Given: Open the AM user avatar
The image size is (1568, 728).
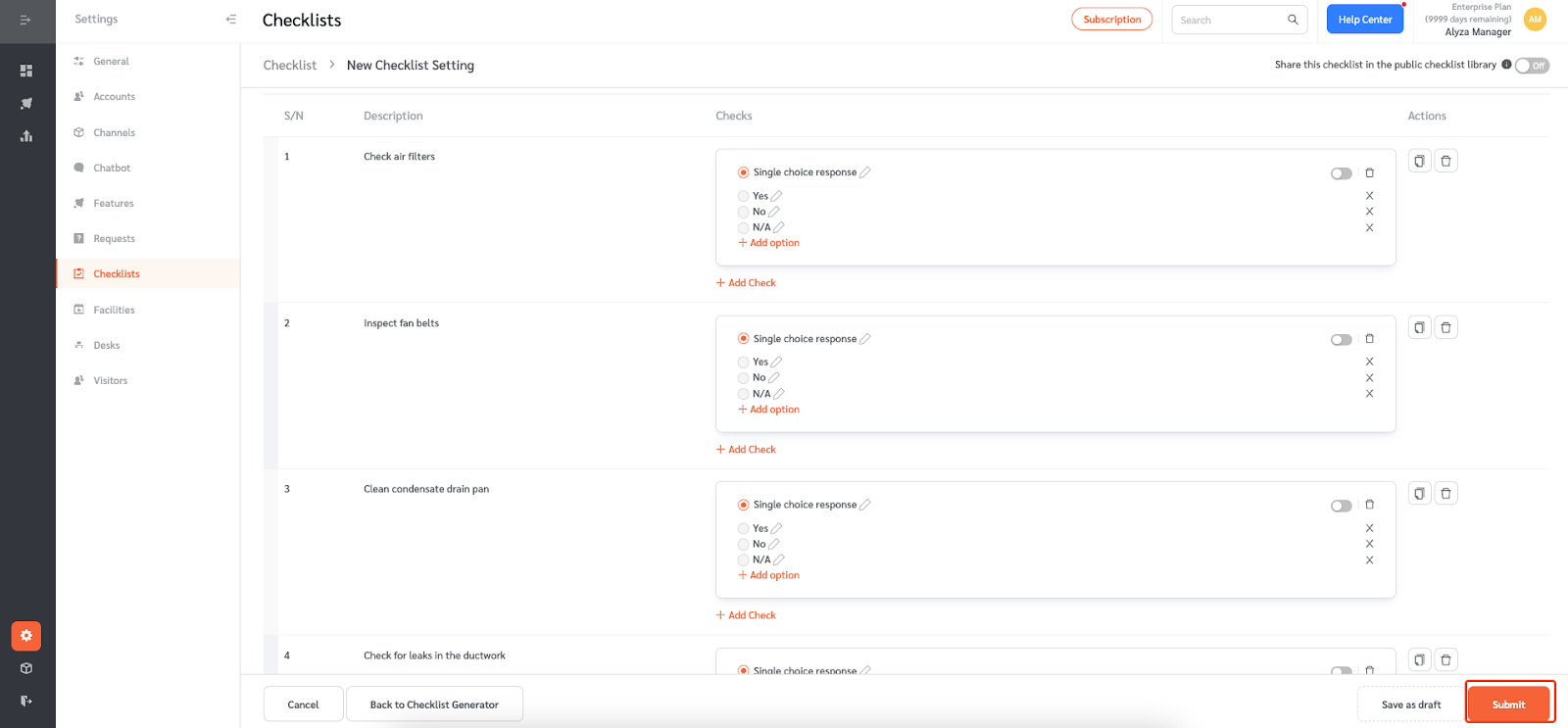Looking at the screenshot, I should point(1535,19).
